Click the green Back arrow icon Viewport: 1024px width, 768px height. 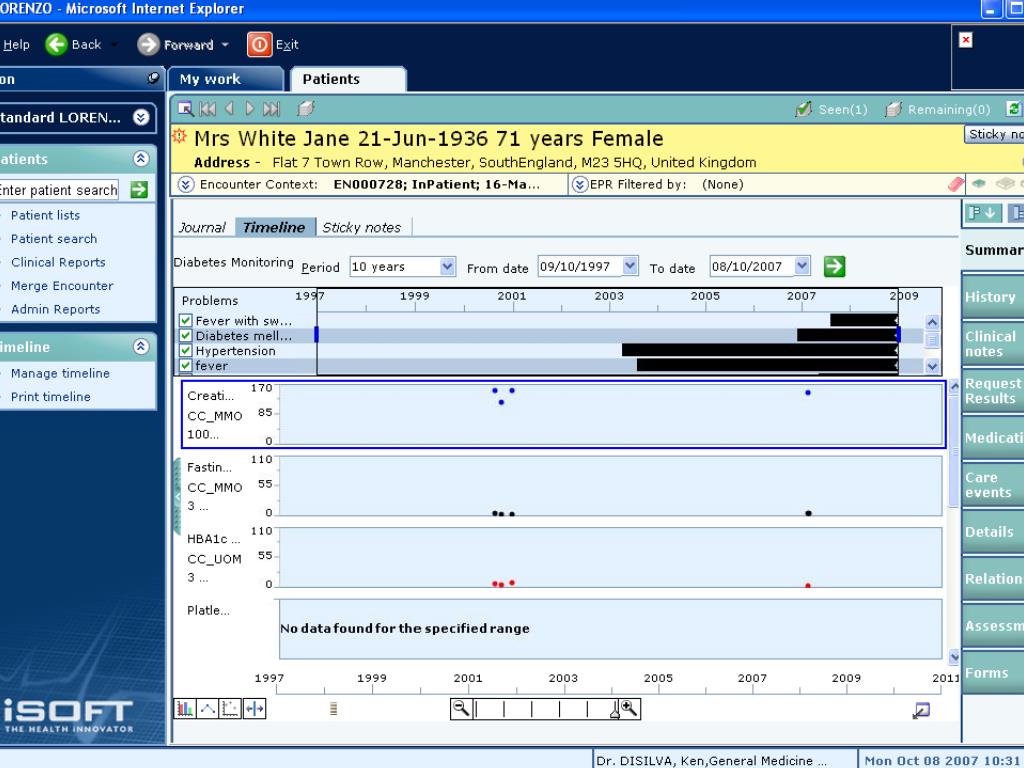[x=56, y=44]
